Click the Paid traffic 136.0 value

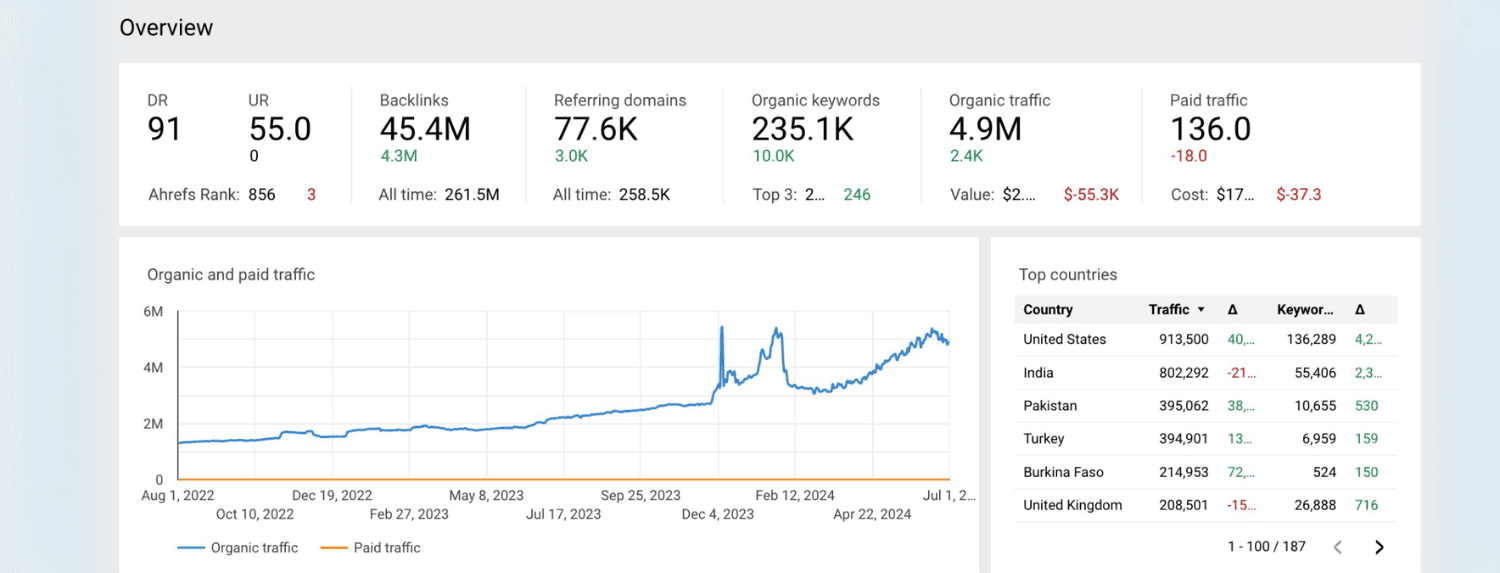1210,129
